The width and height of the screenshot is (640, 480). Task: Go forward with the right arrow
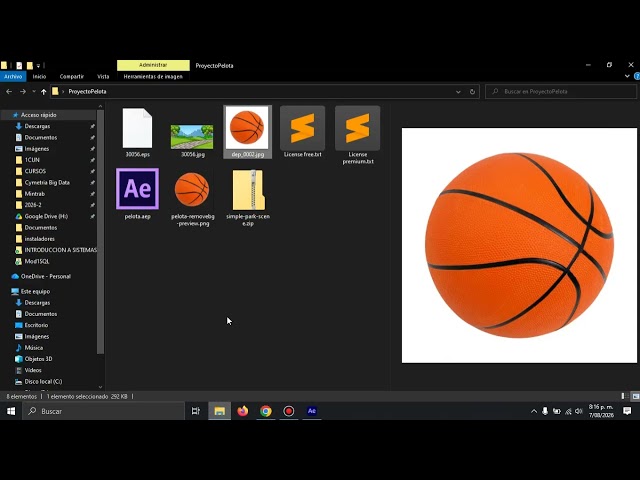(x=23, y=91)
